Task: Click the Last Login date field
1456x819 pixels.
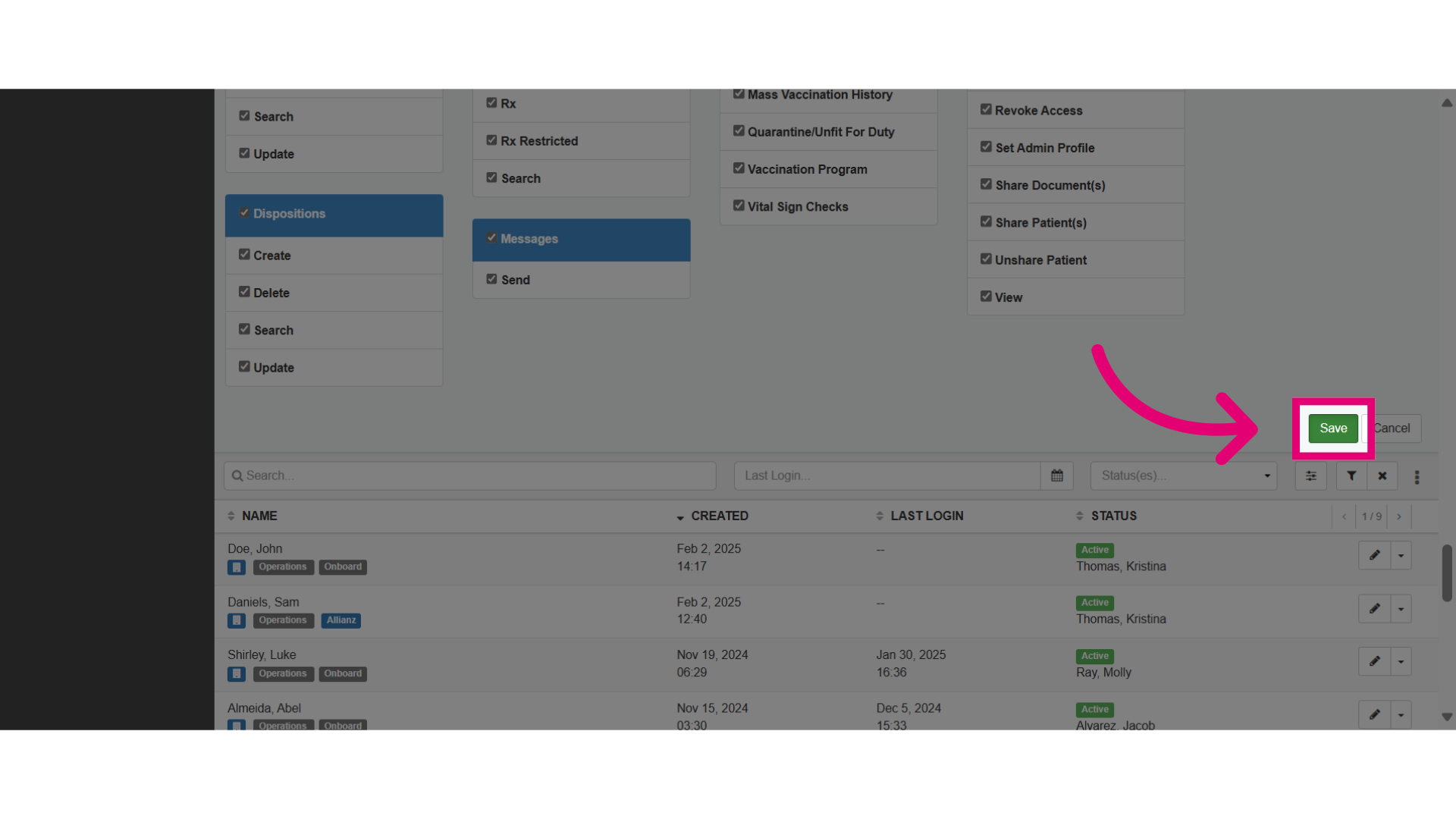Action: click(x=887, y=475)
